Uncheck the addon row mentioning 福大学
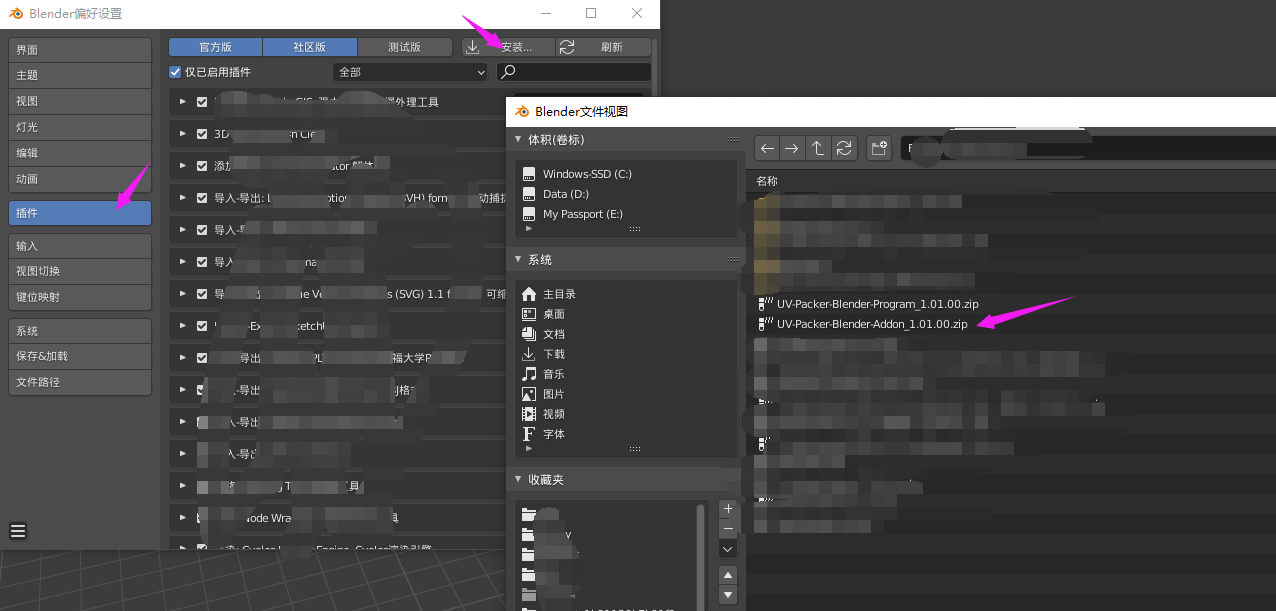The image size is (1276, 611). click(202, 357)
